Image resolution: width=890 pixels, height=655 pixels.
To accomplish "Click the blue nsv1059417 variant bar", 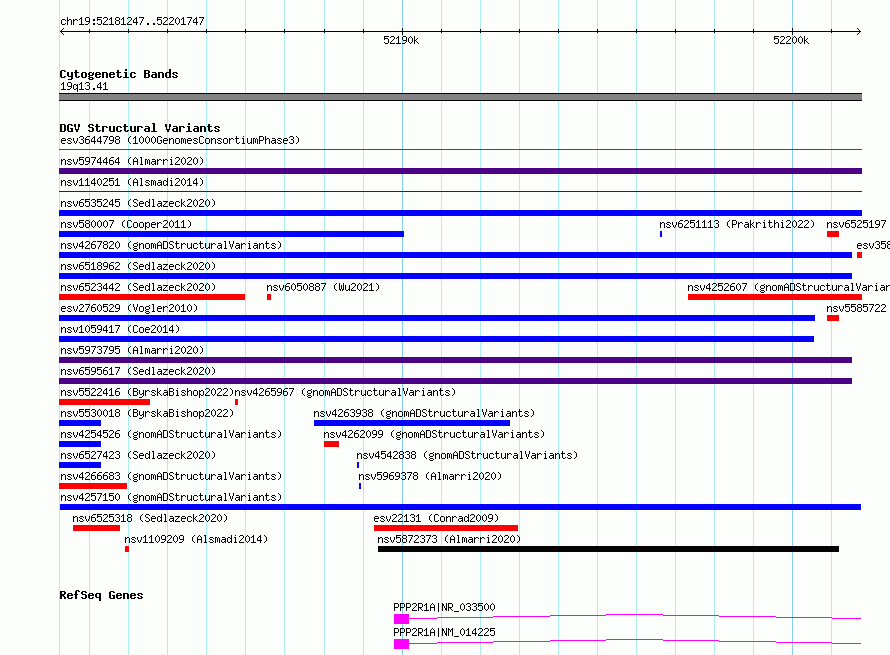I will point(436,339).
